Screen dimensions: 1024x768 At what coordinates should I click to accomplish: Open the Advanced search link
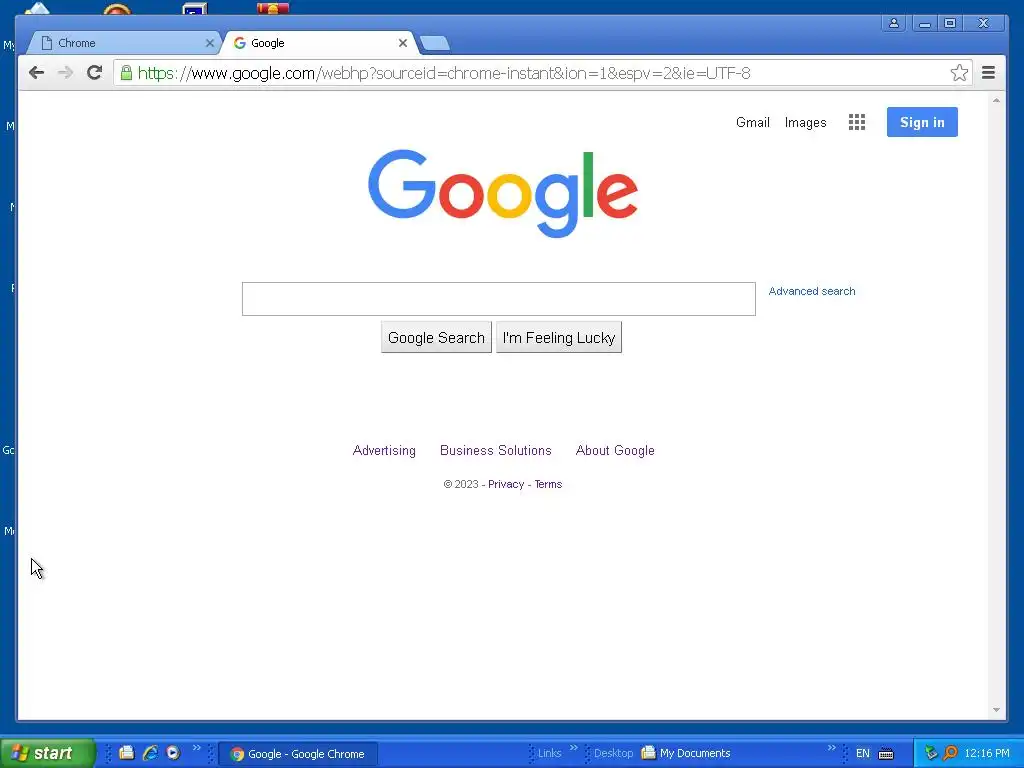[x=812, y=291]
